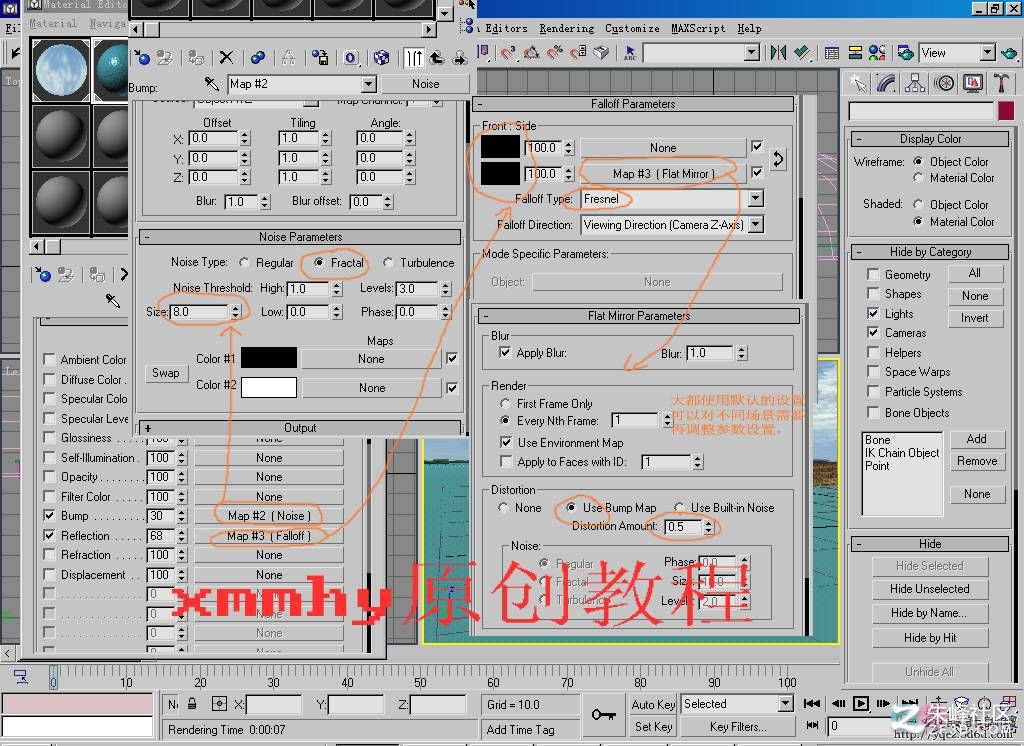Viewport: 1024px width, 746px height.
Task: Open Map #2 name dropdown
Action: (369, 84)
